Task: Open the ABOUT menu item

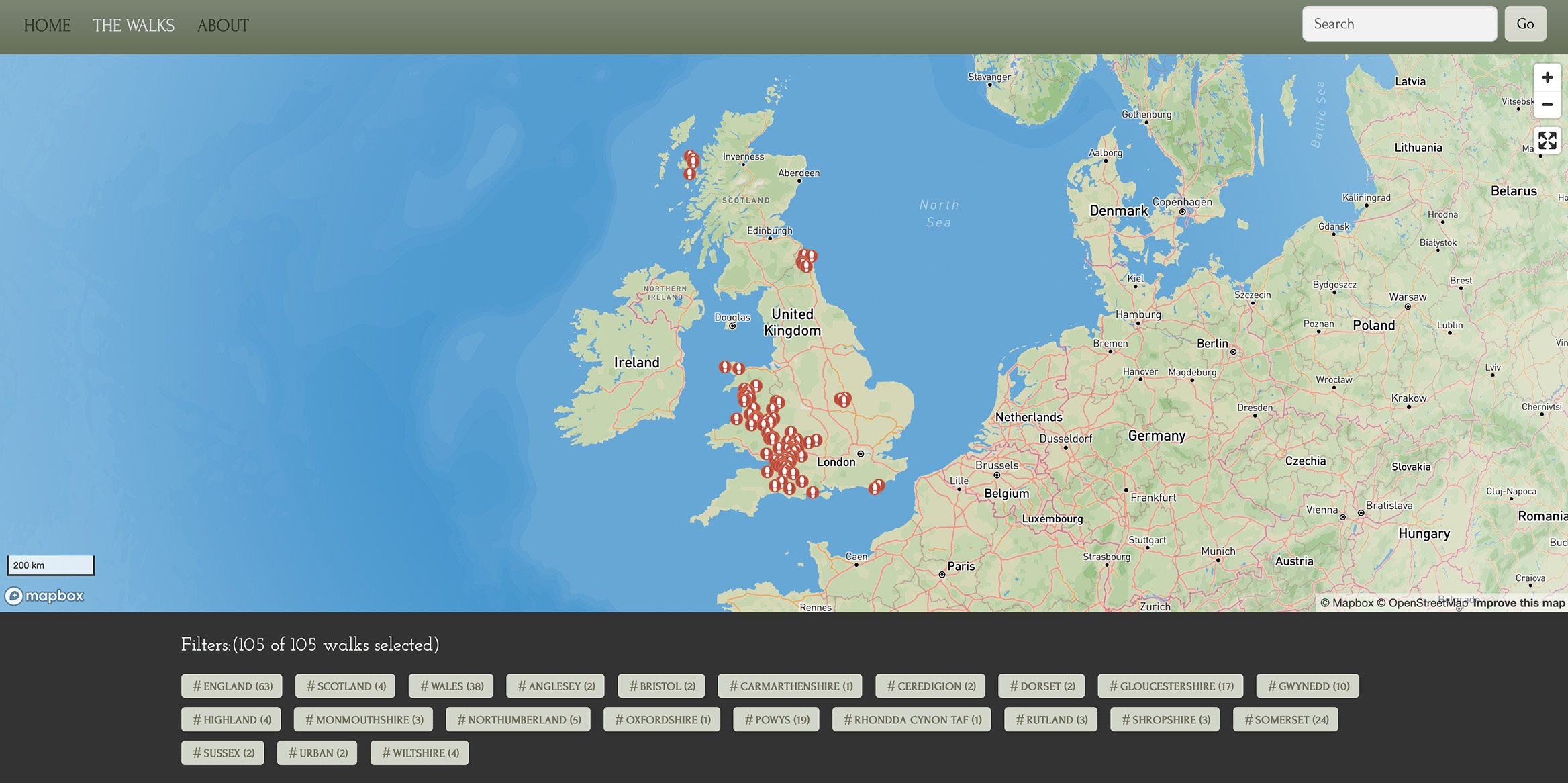Action: pos(223,25)
